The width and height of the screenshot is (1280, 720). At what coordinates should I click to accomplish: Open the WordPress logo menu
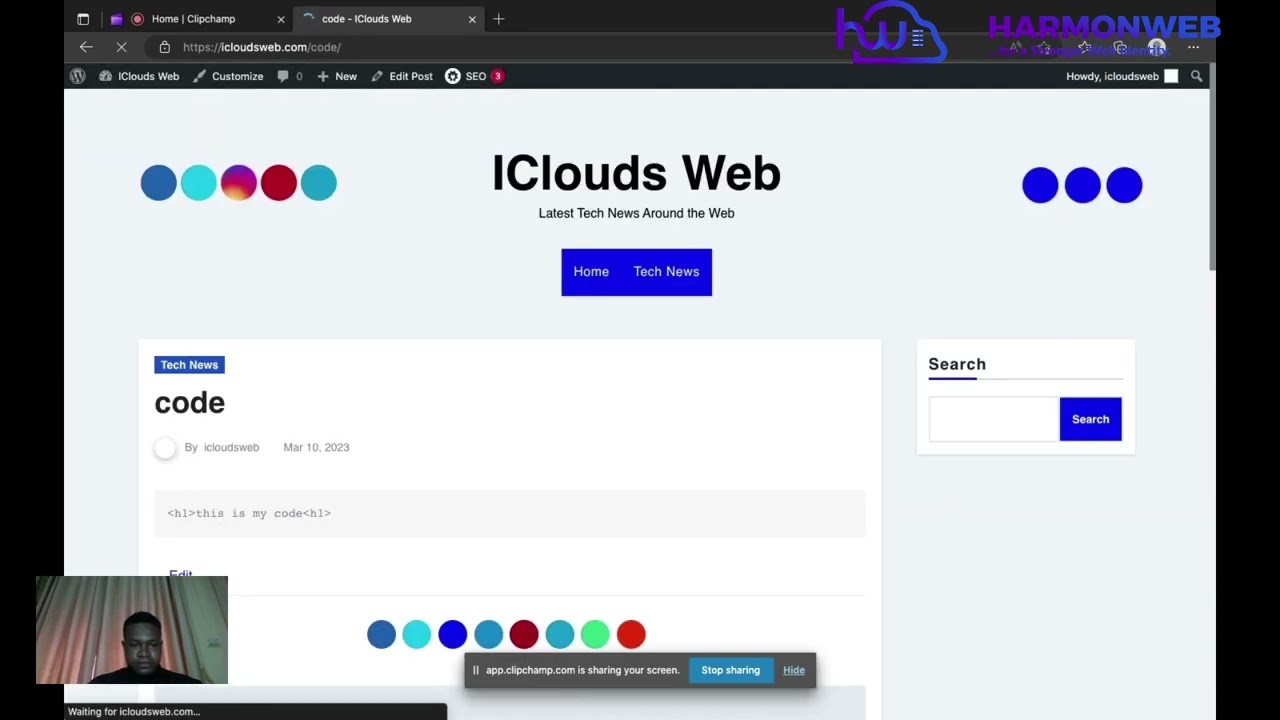(x=78, y=76)
